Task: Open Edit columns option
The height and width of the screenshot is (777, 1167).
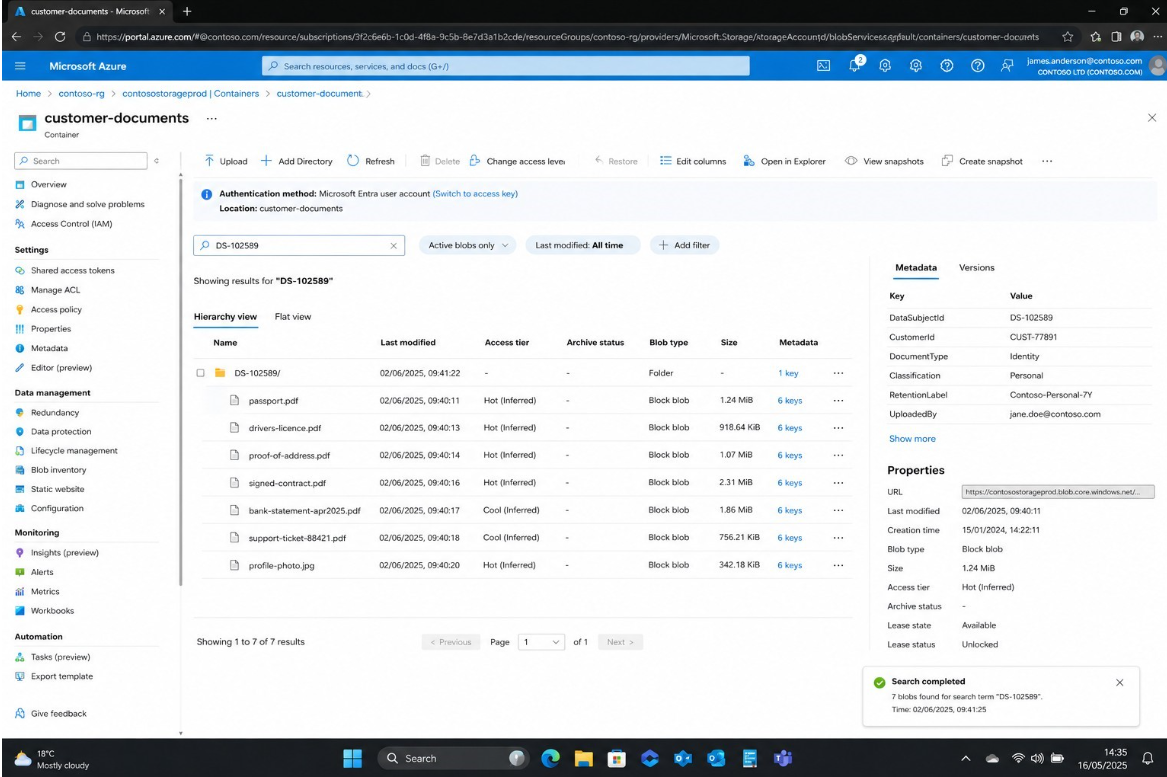Action: pyautogui.click(x=693, y=161)
